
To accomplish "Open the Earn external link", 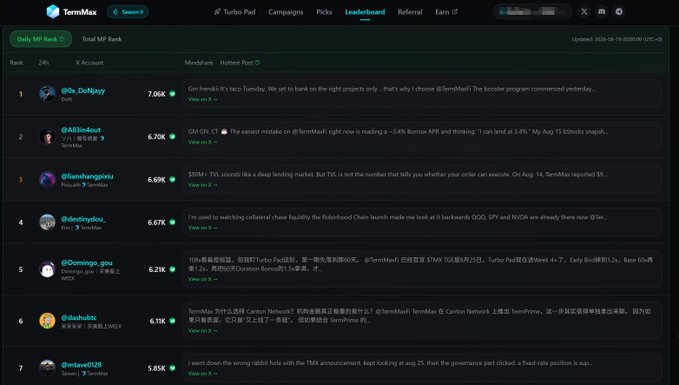I will coord(446,12).
